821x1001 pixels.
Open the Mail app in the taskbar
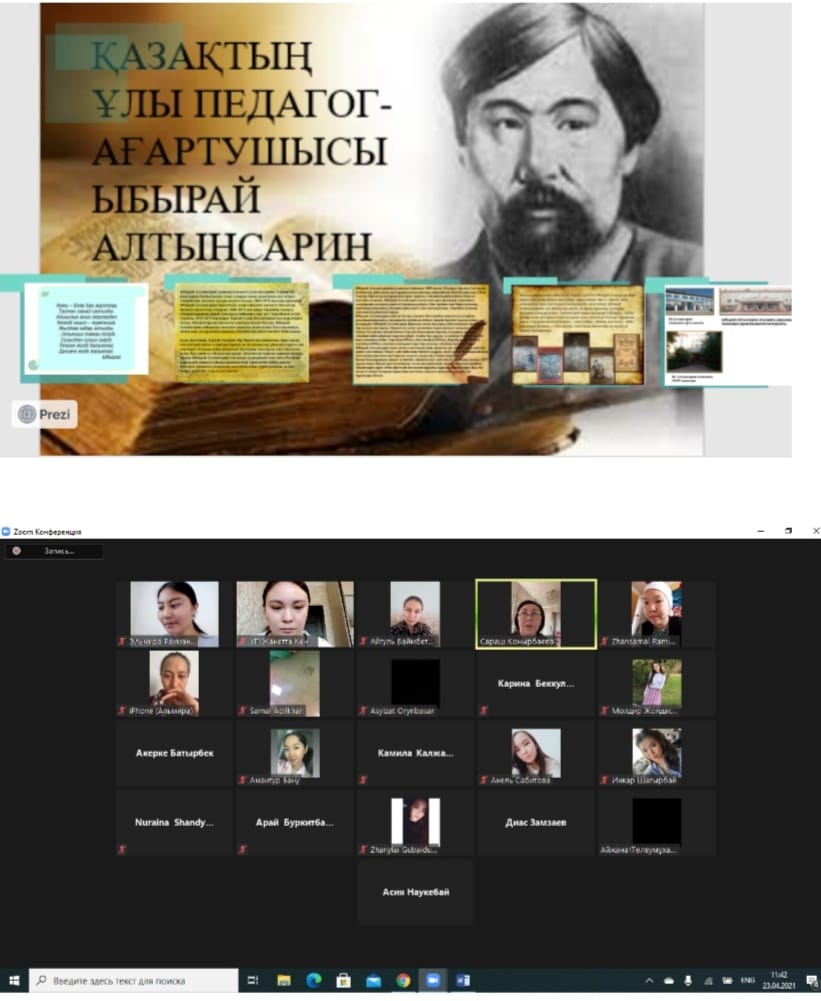pyautogui.click(x=373, y=980)
